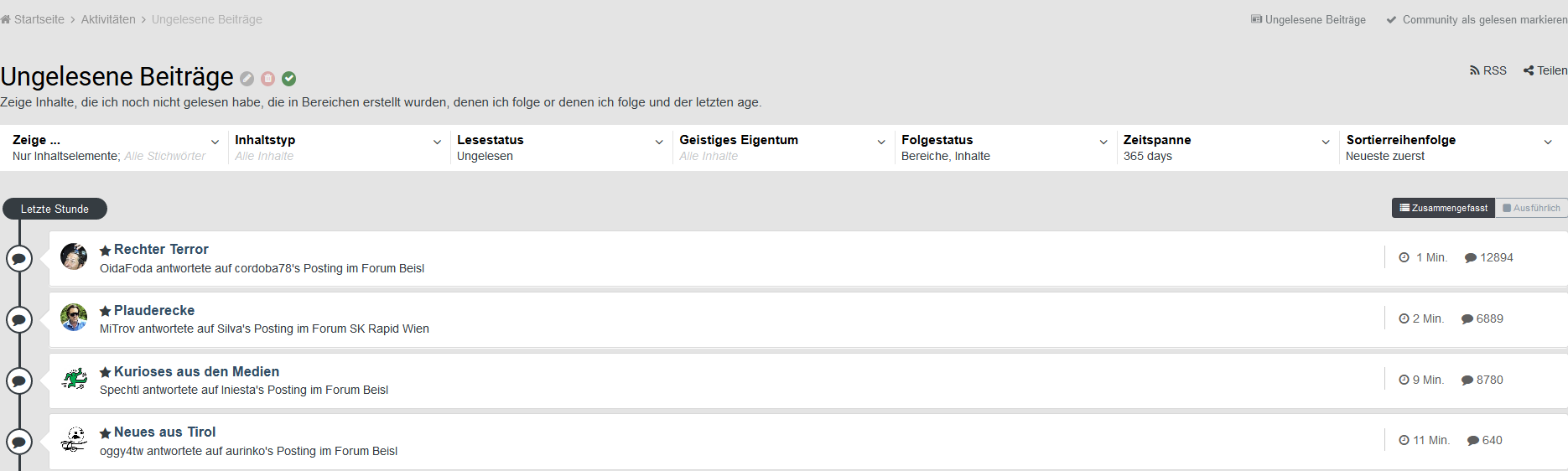Switch to Ausführlich expanded view

click(1532, 208)
